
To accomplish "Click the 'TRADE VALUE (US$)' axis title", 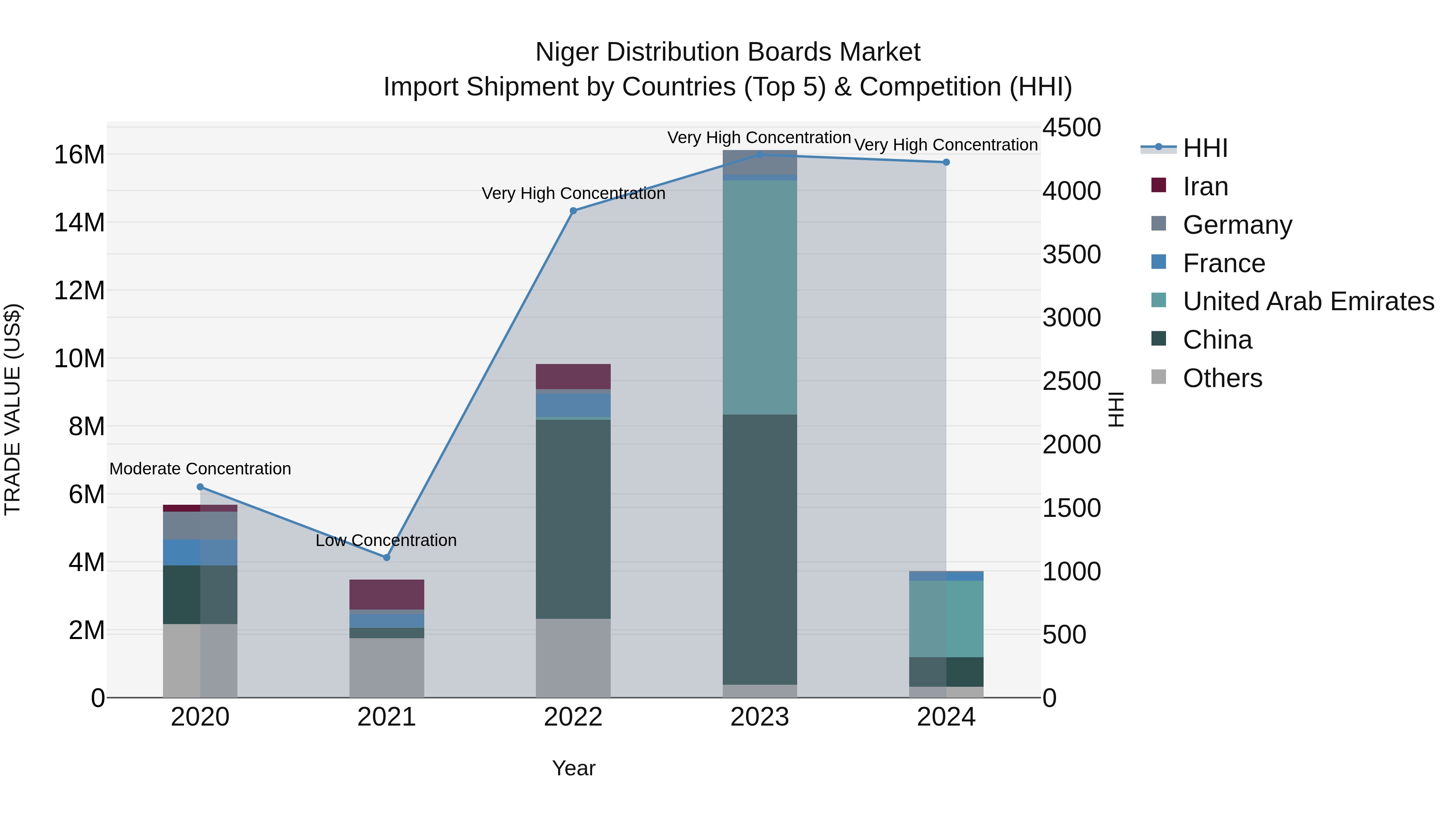I will pyautogui.click(x=13, y=409).
